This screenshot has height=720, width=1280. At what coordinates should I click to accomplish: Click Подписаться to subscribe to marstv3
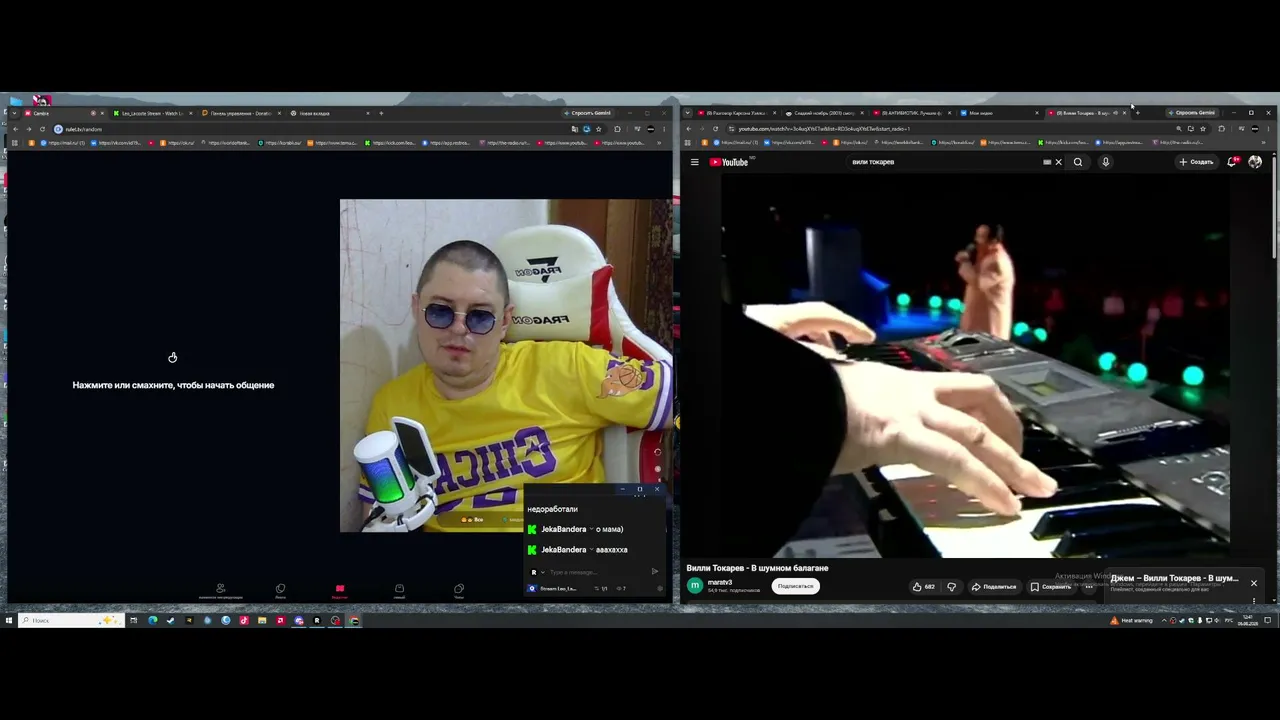click(795, 586)
